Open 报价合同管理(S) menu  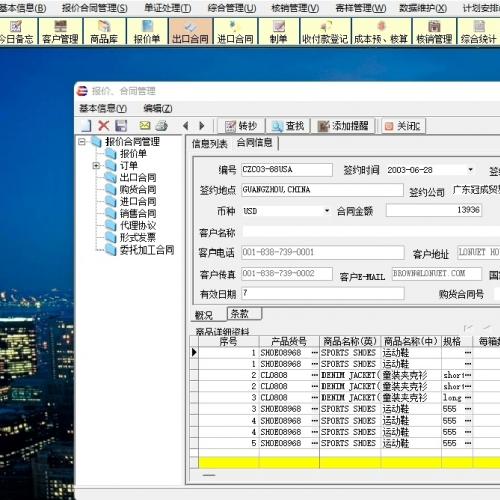click(95, 8)
